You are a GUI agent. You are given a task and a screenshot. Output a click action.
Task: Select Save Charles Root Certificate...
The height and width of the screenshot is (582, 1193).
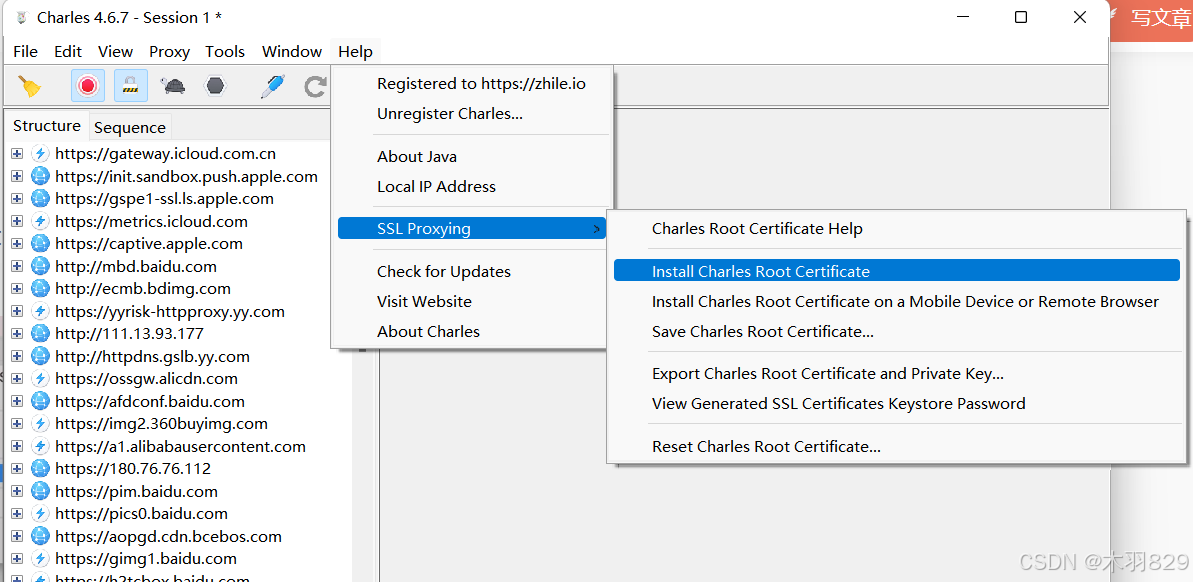point(896,332)
